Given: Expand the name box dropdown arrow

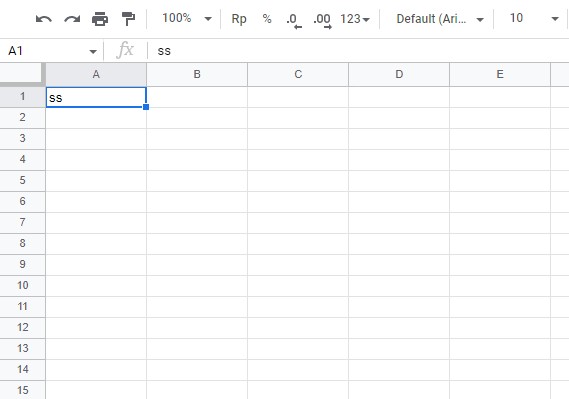Looking at the screenshot, I should coord(93,52).
